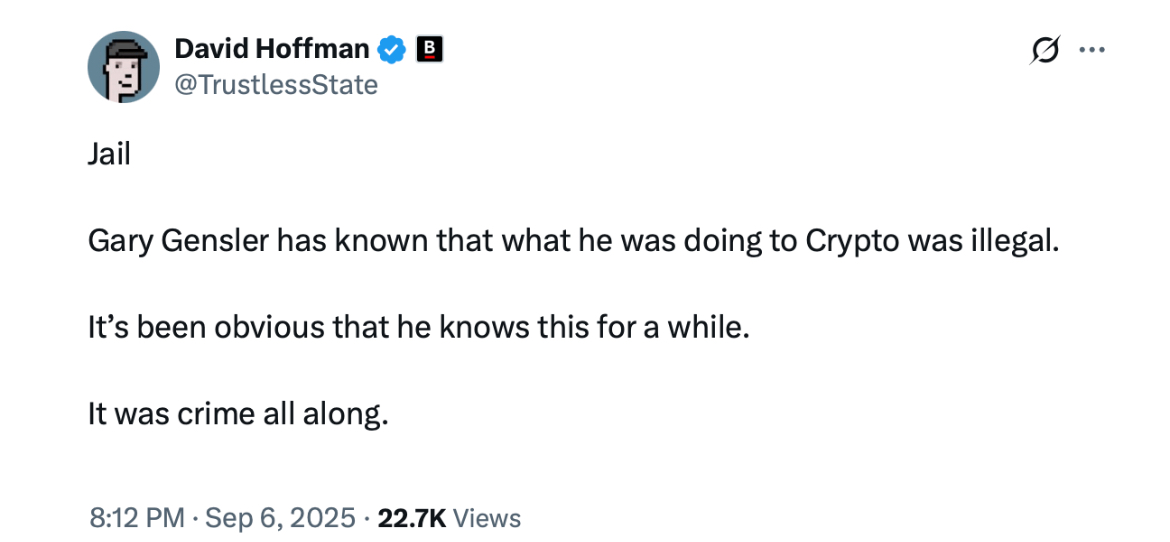Screen dimensions: 1170x542
Task: Click the word "Jail" in the tweet
Action: (x=109, y=156)
